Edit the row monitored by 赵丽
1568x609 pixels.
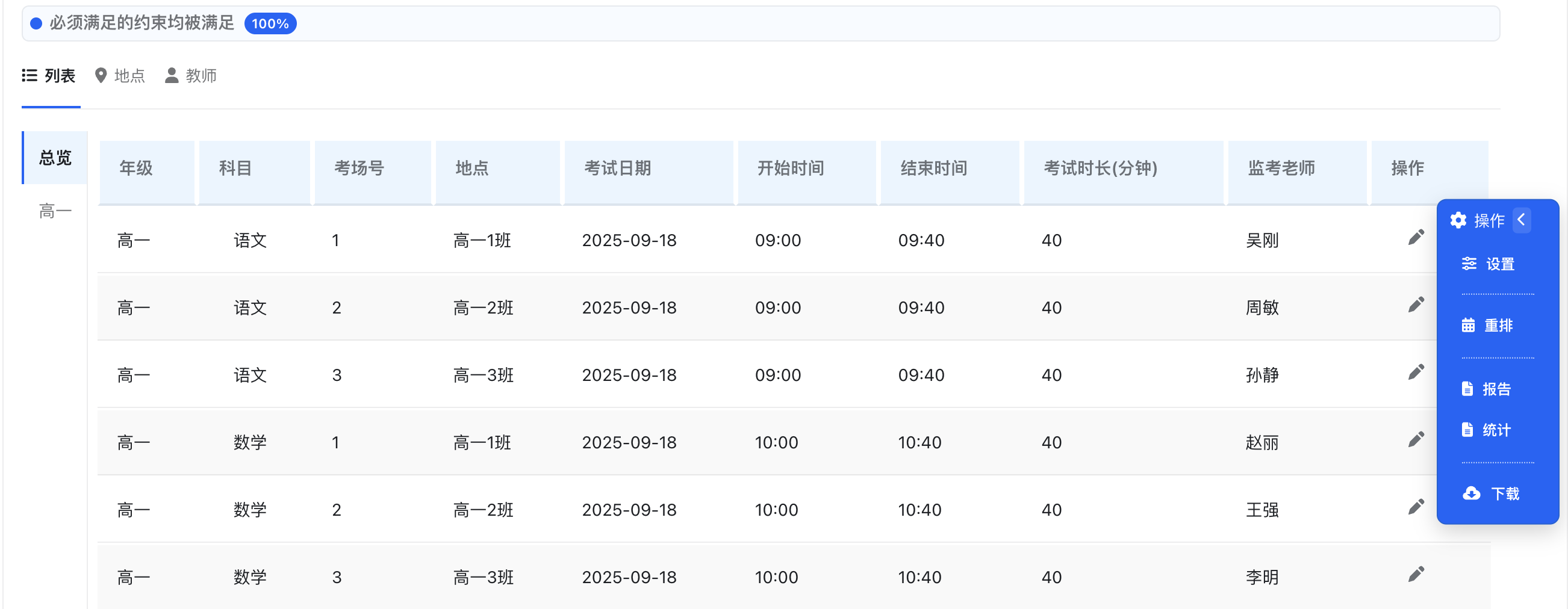tap(1417, 438)
